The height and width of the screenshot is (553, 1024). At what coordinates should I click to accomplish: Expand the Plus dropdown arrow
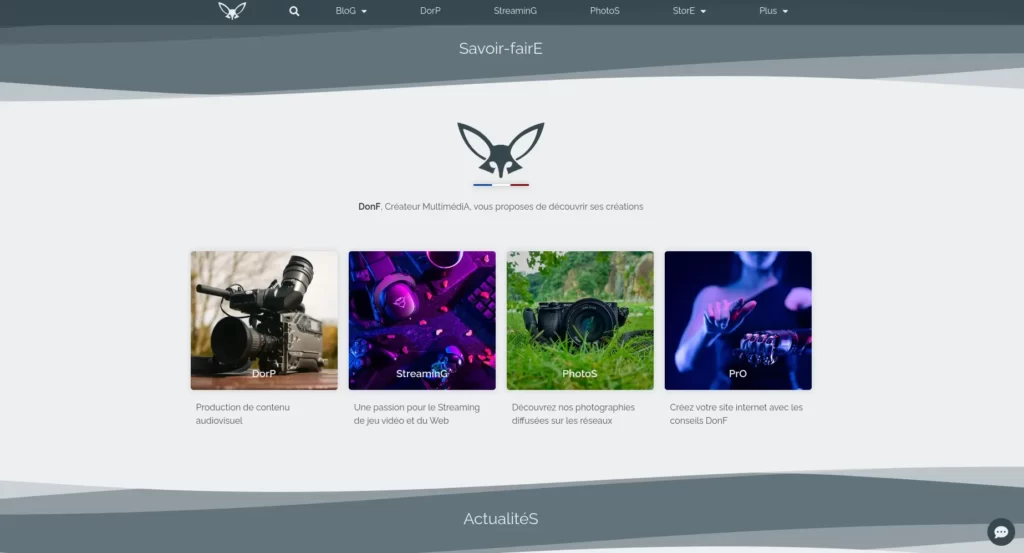coord(785,12)
